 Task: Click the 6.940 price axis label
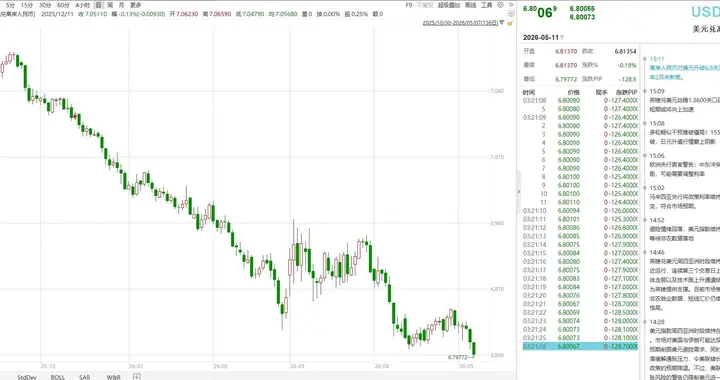[497, 223]
